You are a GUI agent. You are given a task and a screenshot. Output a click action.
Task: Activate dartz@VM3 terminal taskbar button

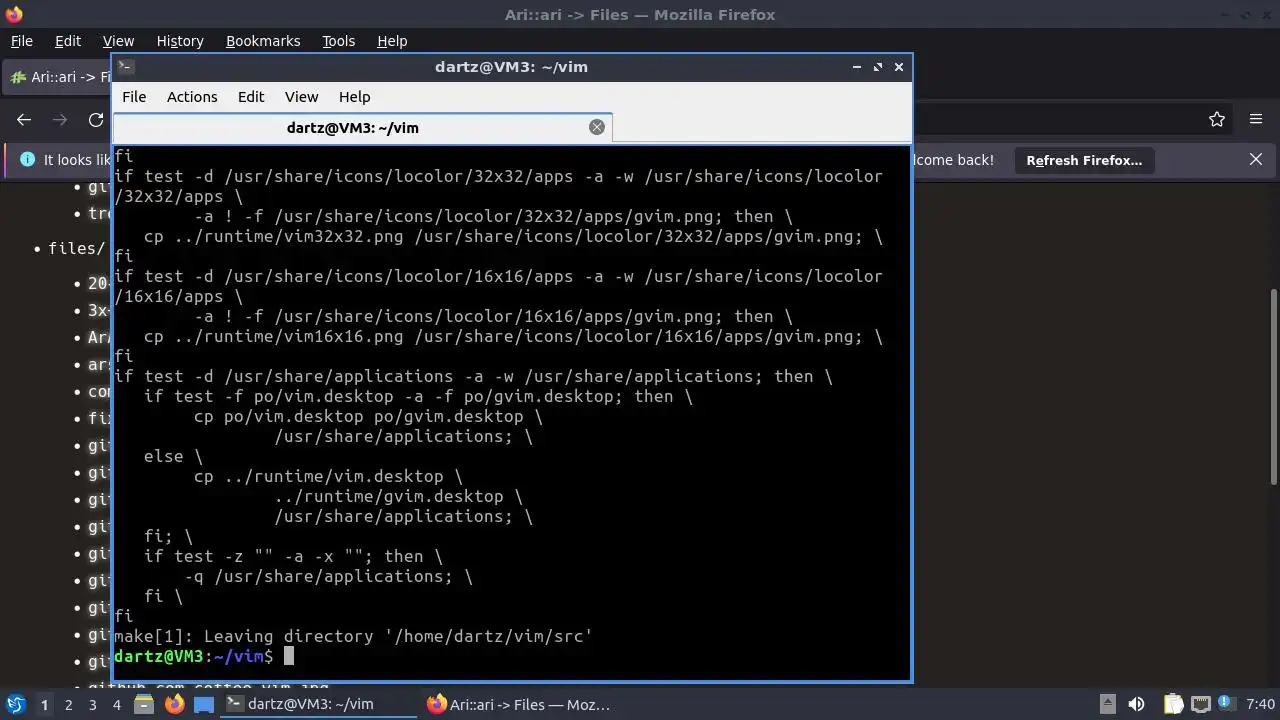[318, 704]
